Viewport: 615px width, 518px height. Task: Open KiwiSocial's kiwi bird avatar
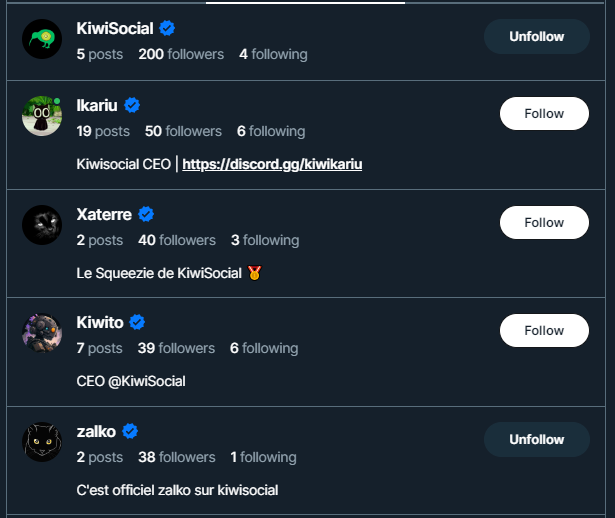(x=42, y=39)
